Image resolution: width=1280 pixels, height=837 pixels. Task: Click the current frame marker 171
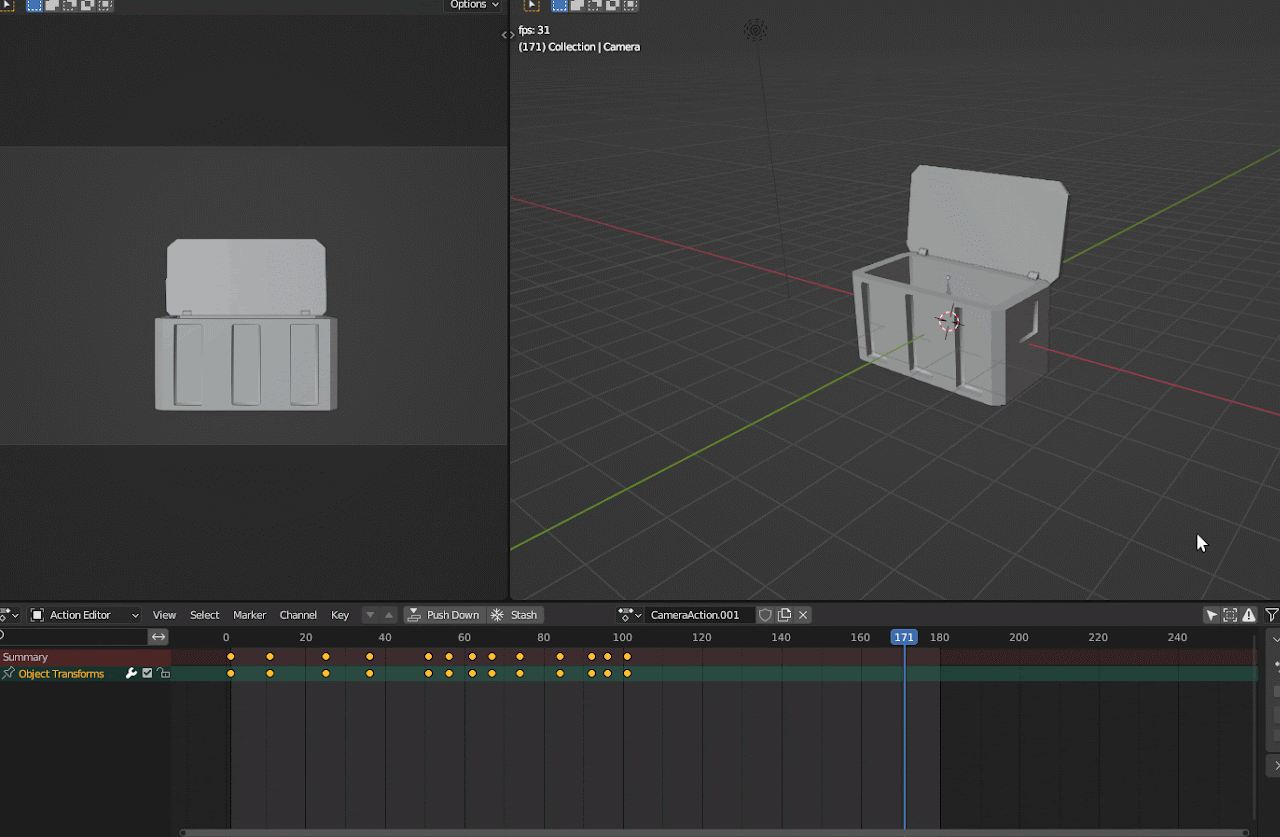click(x=904, y=637)
